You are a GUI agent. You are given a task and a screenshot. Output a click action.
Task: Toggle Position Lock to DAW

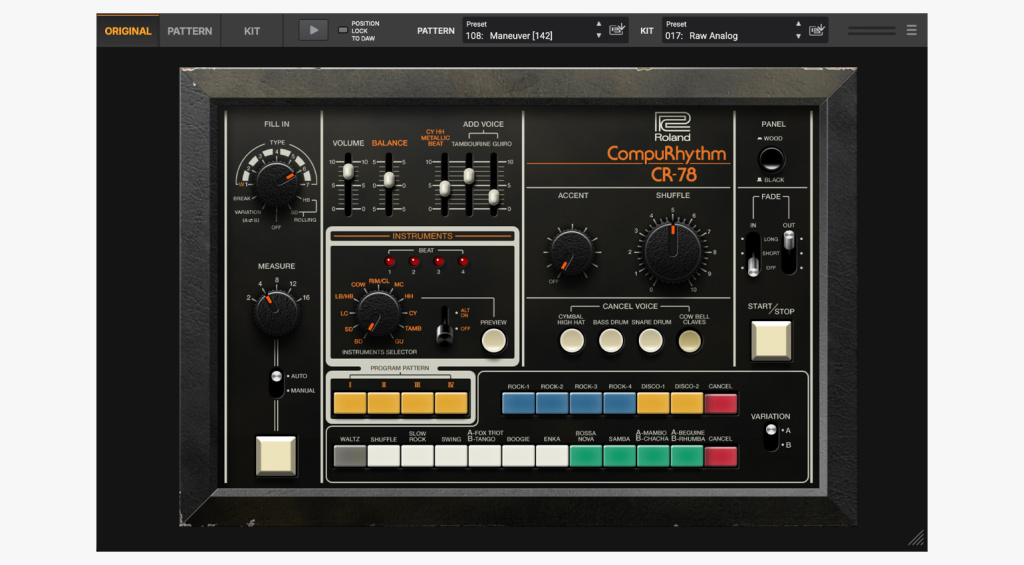coord(342,30)
